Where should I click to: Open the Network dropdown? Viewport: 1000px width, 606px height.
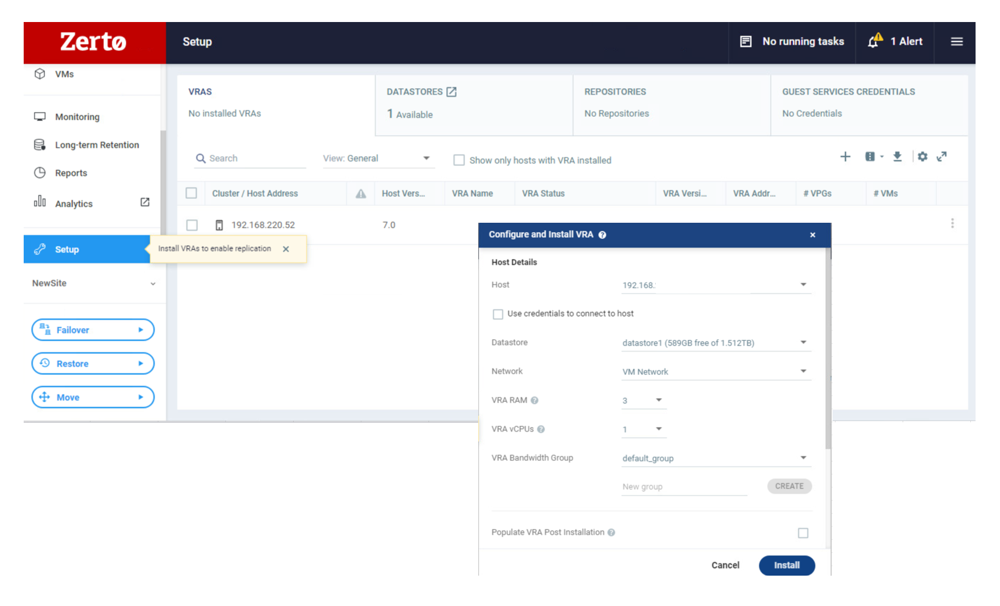[716, 371]
